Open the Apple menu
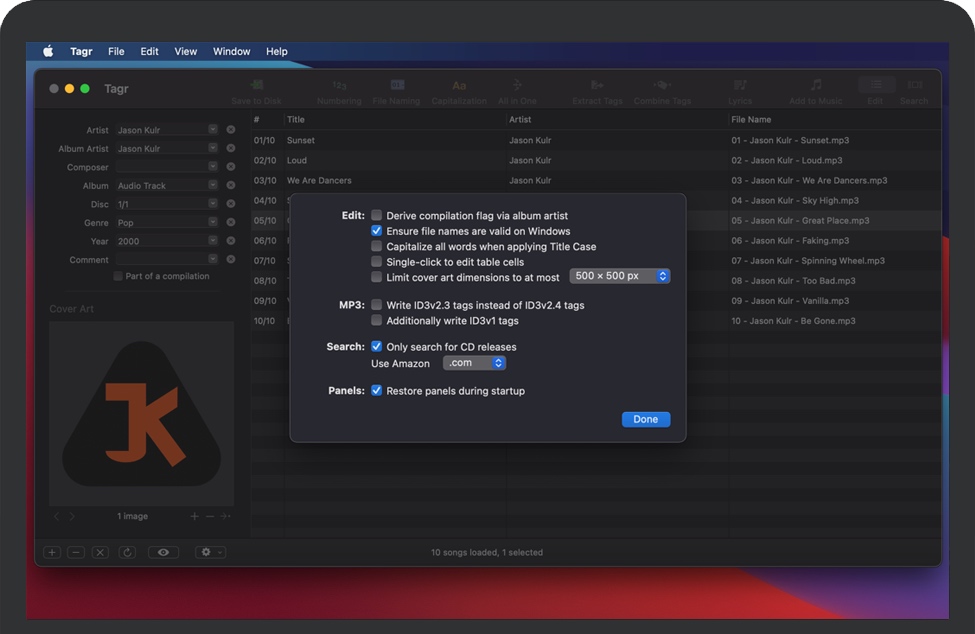 pos(48,51)
